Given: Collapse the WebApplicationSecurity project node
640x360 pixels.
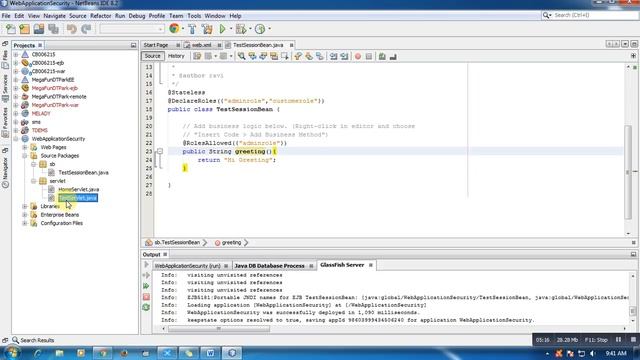Looking at the screenshot, I should (16, 139).
